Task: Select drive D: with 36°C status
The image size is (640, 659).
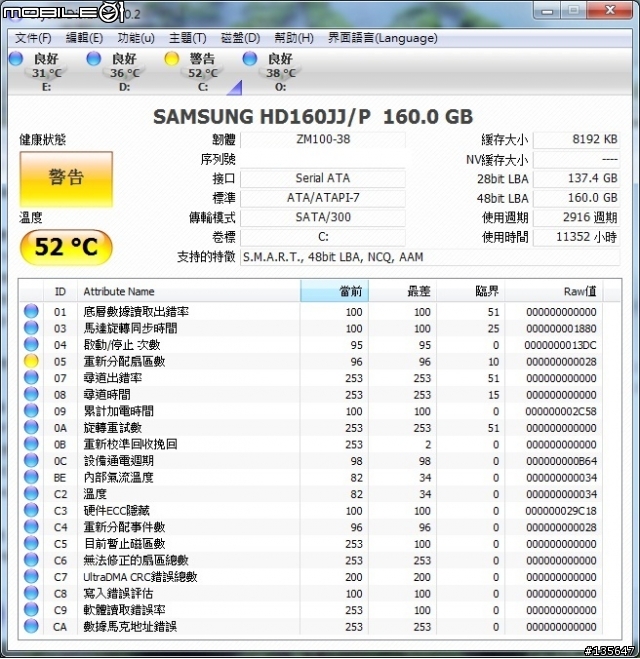Action: (115, 71)
